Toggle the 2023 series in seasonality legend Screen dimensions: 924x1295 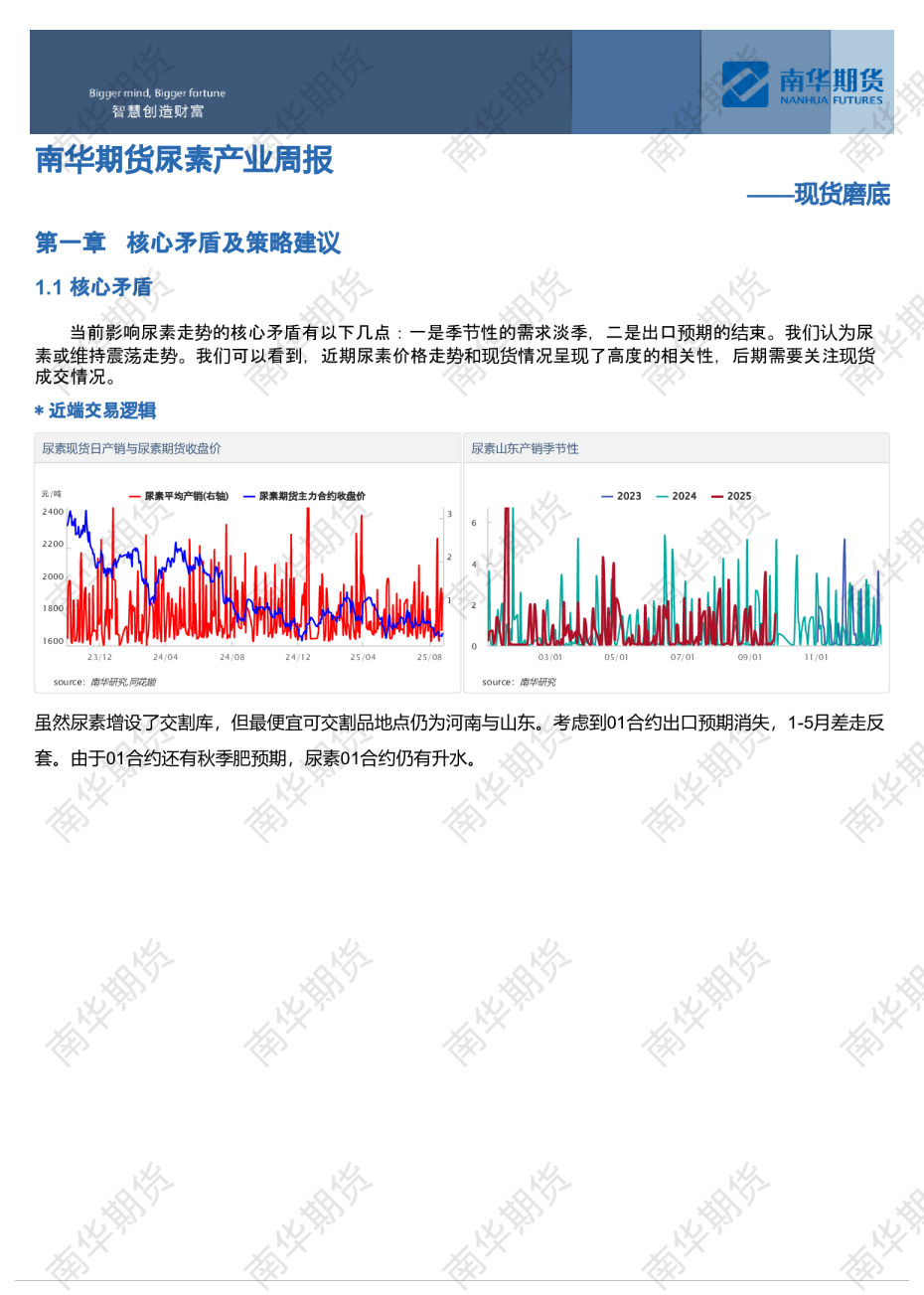pyautogui.click(x=622, y=496)
